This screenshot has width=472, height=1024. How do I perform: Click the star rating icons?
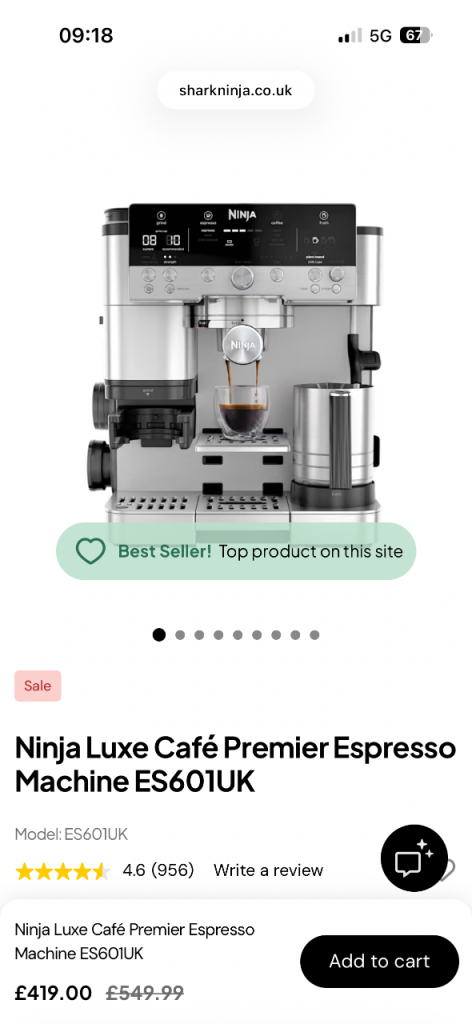click(x=62, y=871)
